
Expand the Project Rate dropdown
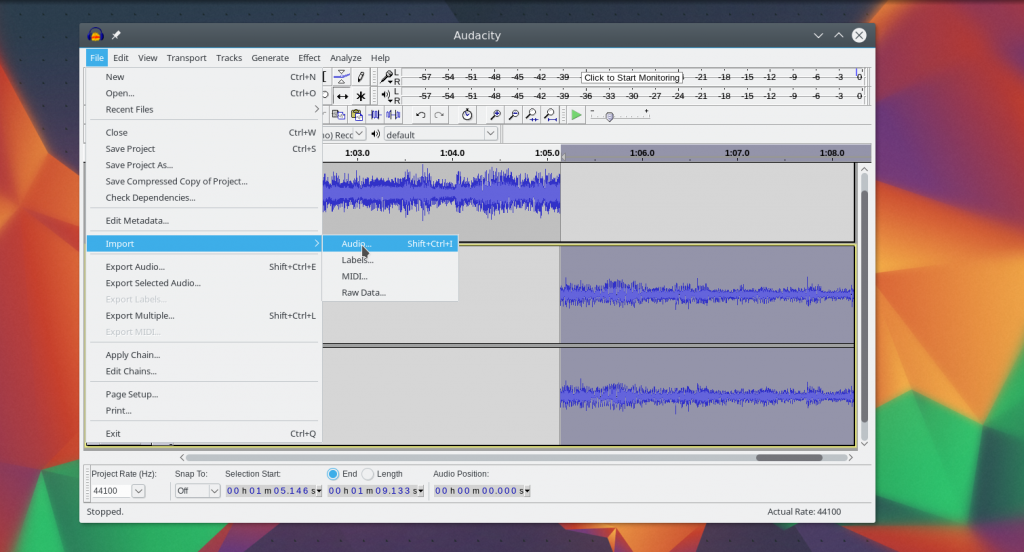point(138,491)
